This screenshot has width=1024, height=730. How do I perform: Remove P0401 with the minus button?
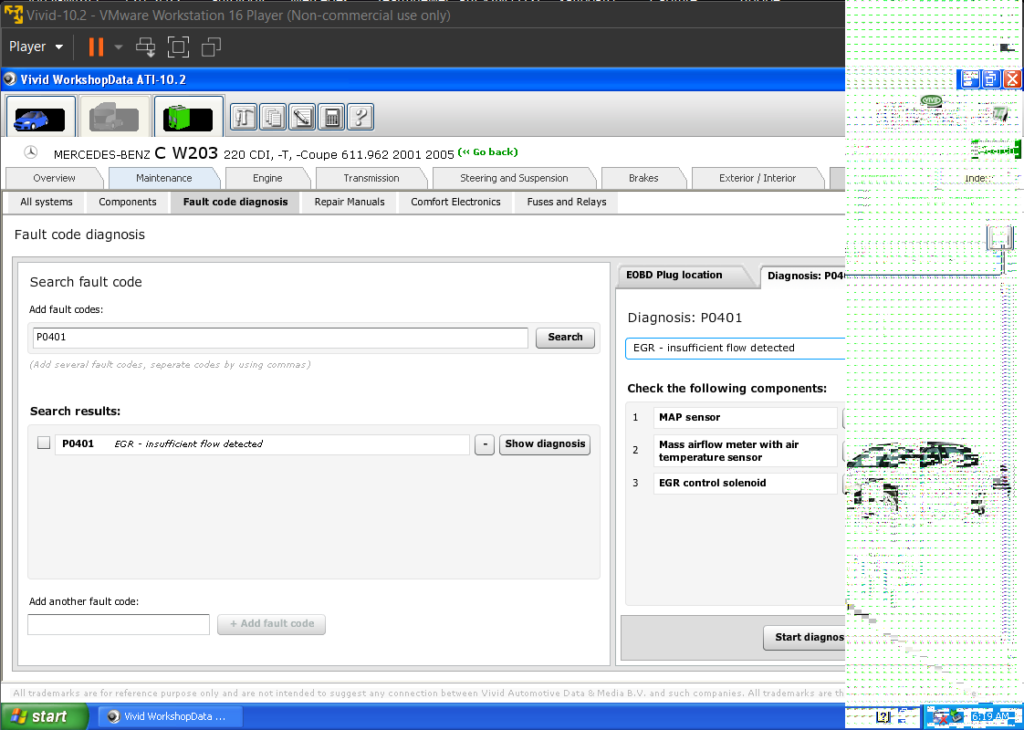point(484,445)
